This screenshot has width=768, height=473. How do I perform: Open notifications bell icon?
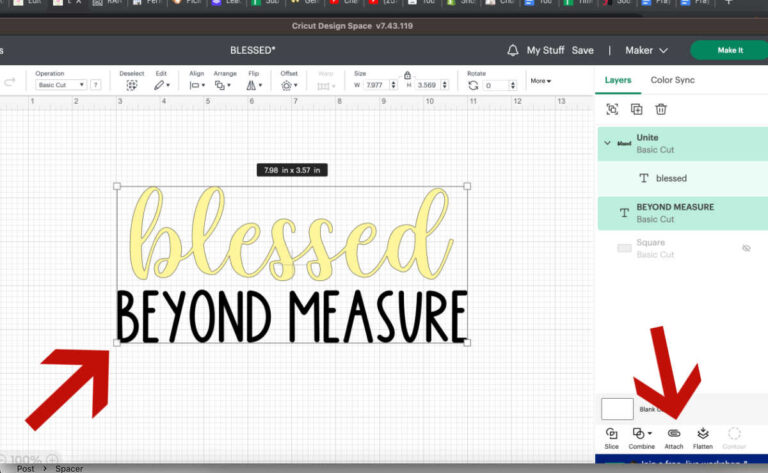coord(513,50)
